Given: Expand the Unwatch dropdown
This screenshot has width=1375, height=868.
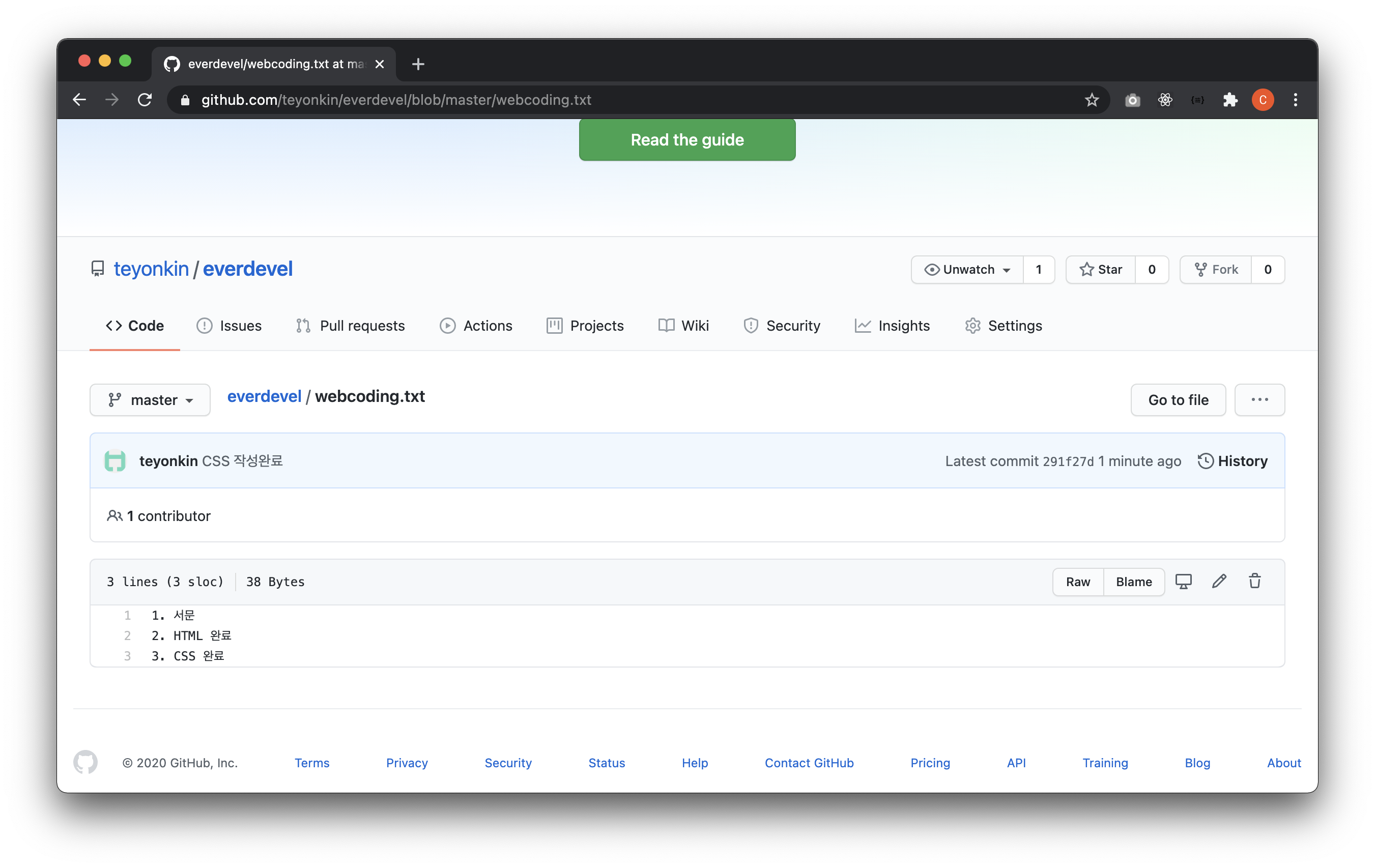Looking at the screenshot, I should tap(967, 270).
